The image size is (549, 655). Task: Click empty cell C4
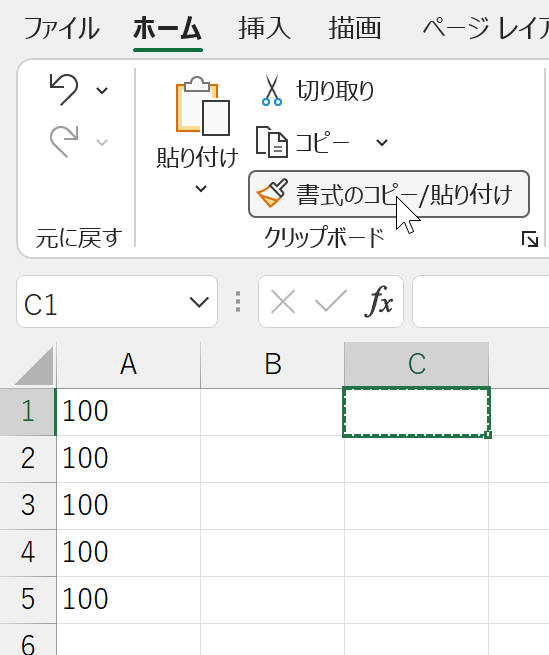[x=417, y=553]
